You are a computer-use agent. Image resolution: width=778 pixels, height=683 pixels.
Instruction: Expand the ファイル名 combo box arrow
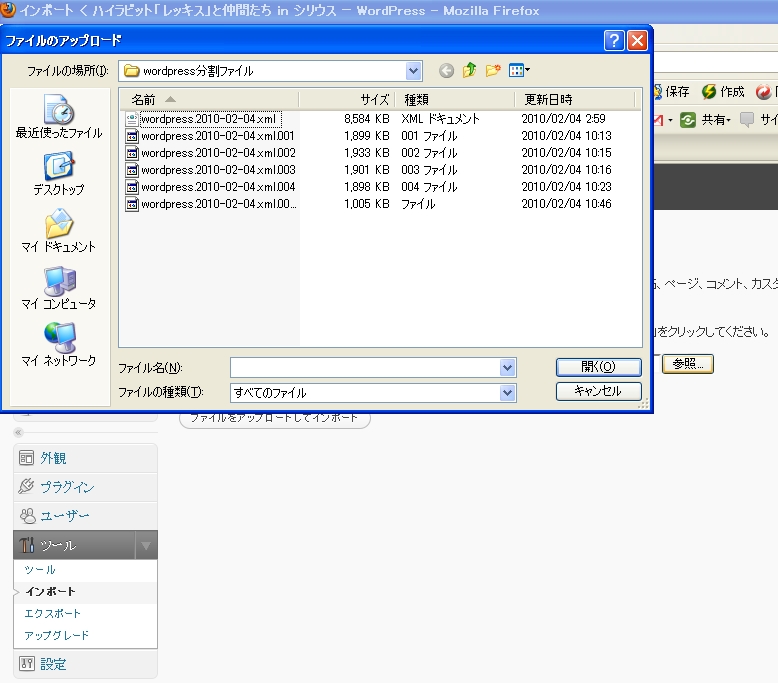coord(507,368)
